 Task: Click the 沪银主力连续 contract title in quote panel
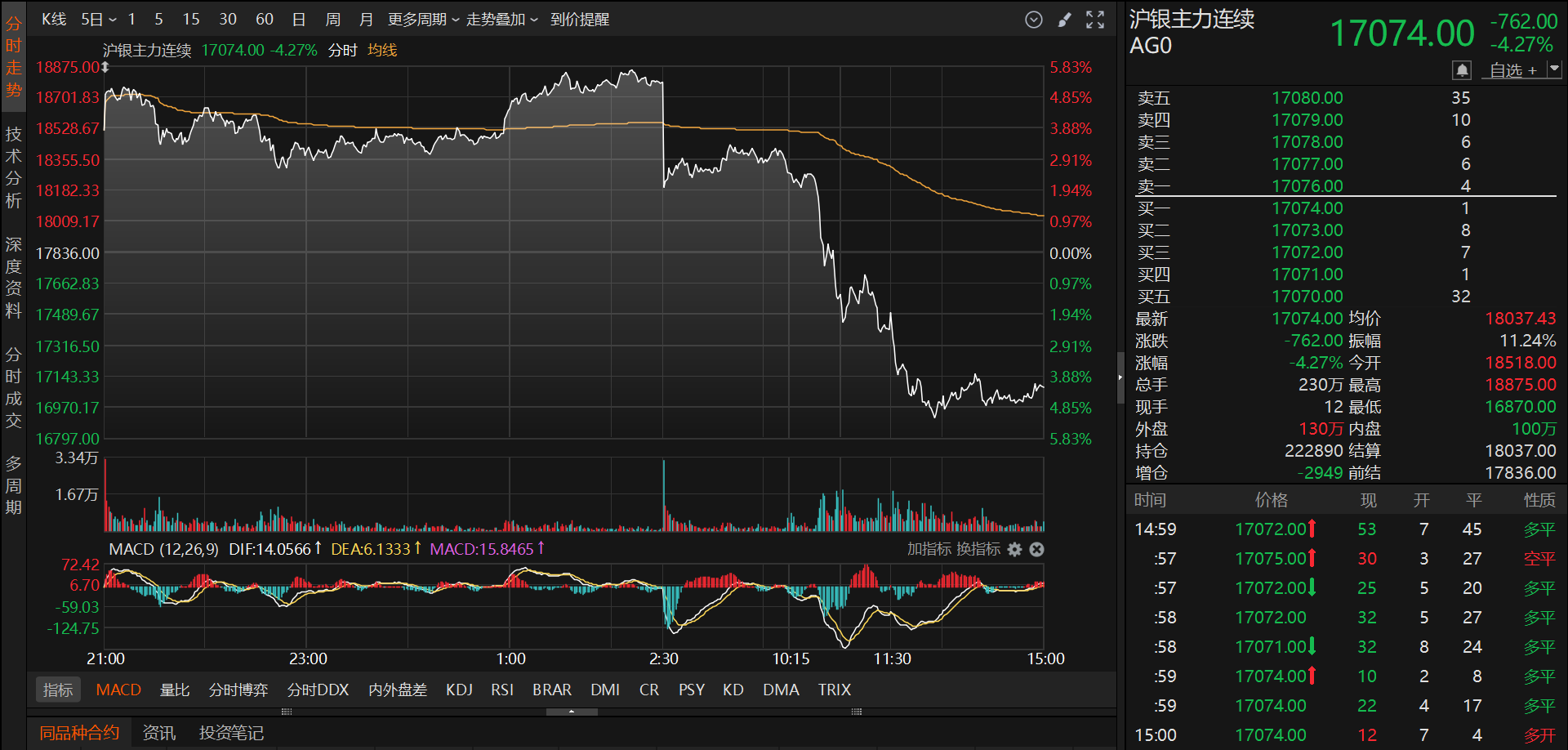click(1192, 19)
